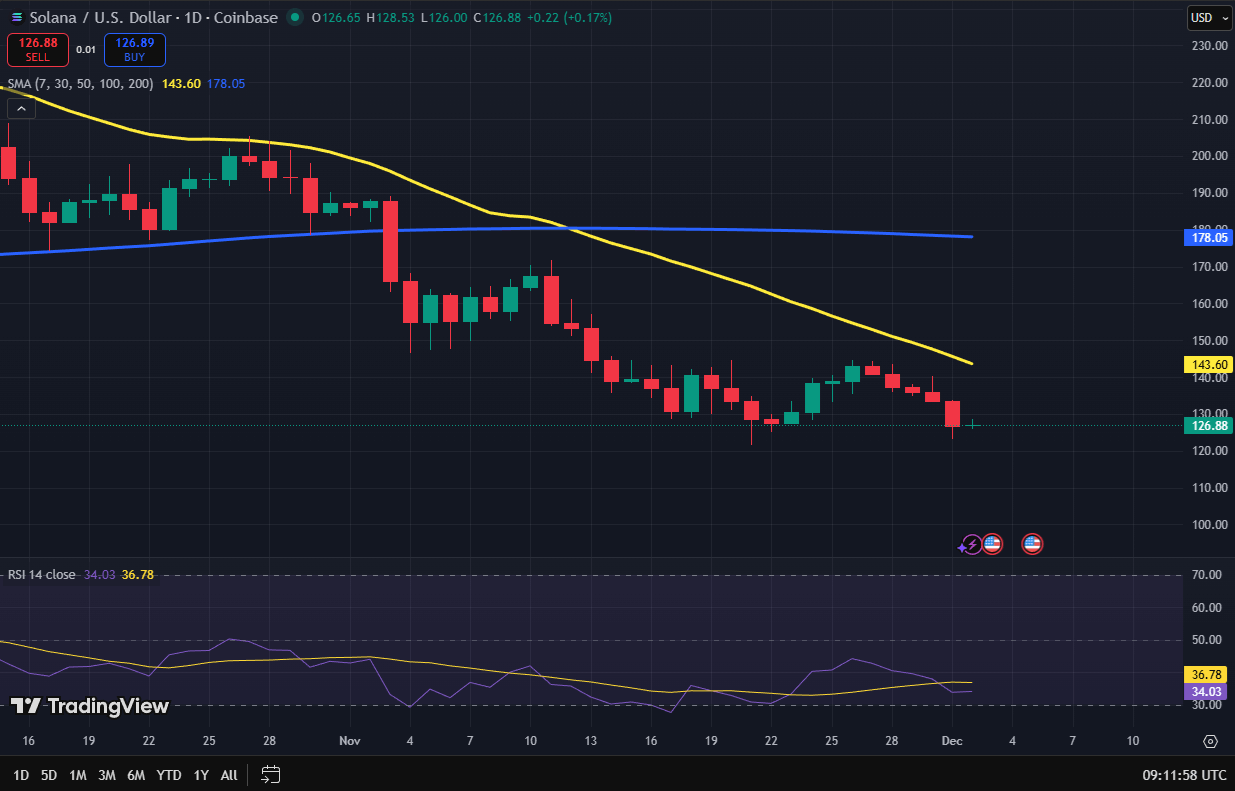Click the yellow 143.60 SMA price label
Screen dimensions: 1235x791
pos(1209,365)
